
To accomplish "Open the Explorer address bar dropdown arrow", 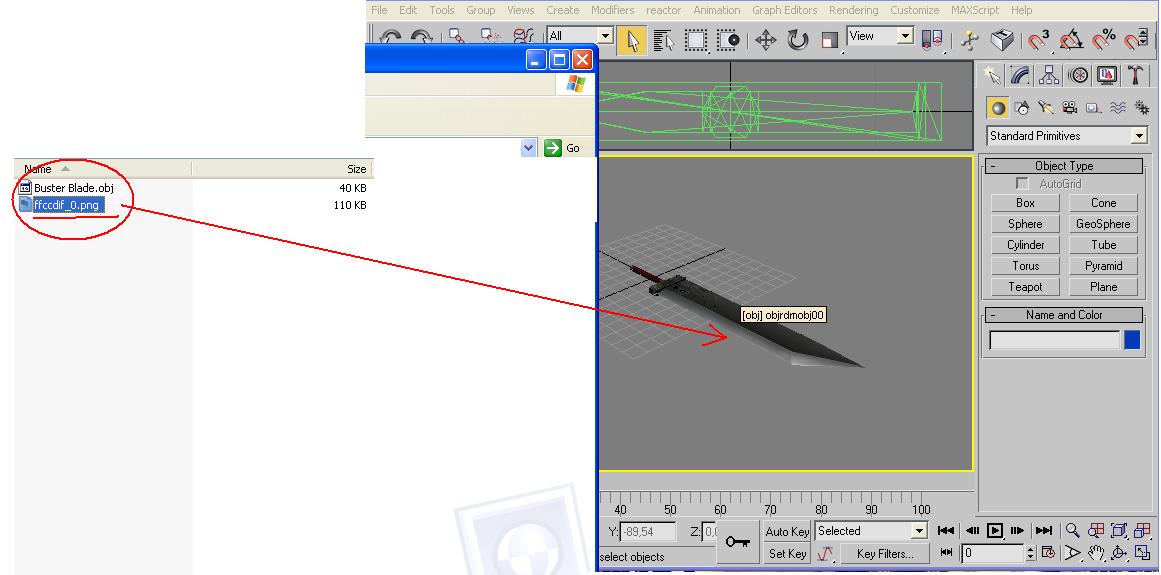I will [529, 148].
